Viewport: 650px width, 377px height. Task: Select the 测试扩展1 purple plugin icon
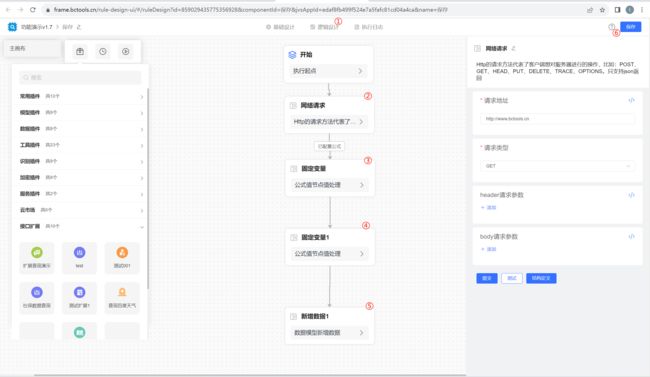(80, 292)
